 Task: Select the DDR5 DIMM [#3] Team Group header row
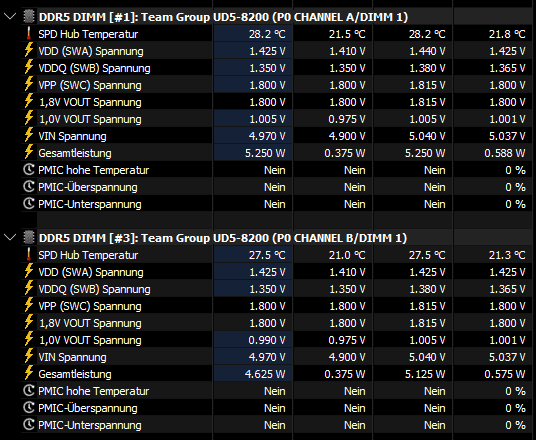tap(223, 238)
